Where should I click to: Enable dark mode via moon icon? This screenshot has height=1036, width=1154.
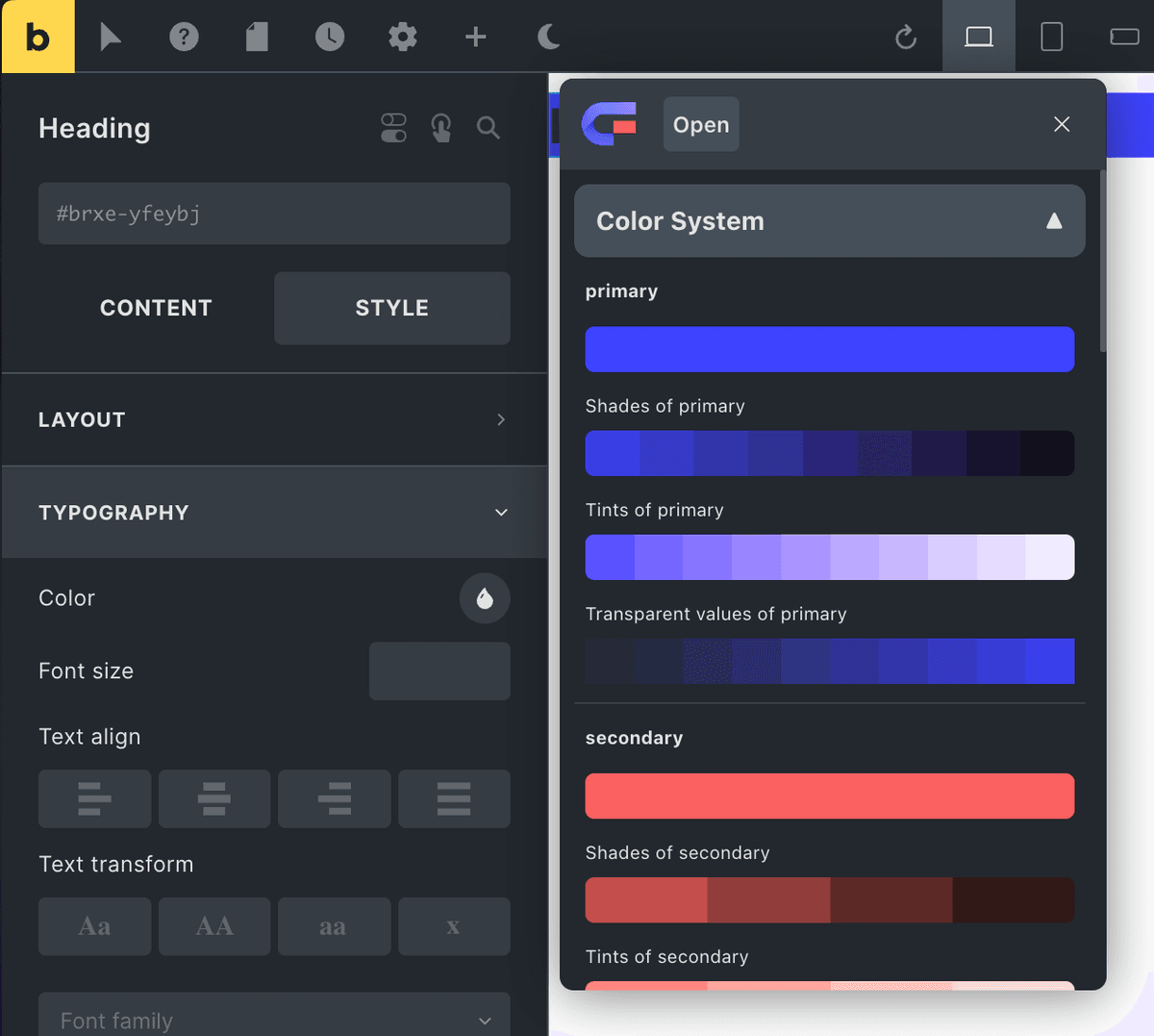pyautogui.click(x=547, y=37)
